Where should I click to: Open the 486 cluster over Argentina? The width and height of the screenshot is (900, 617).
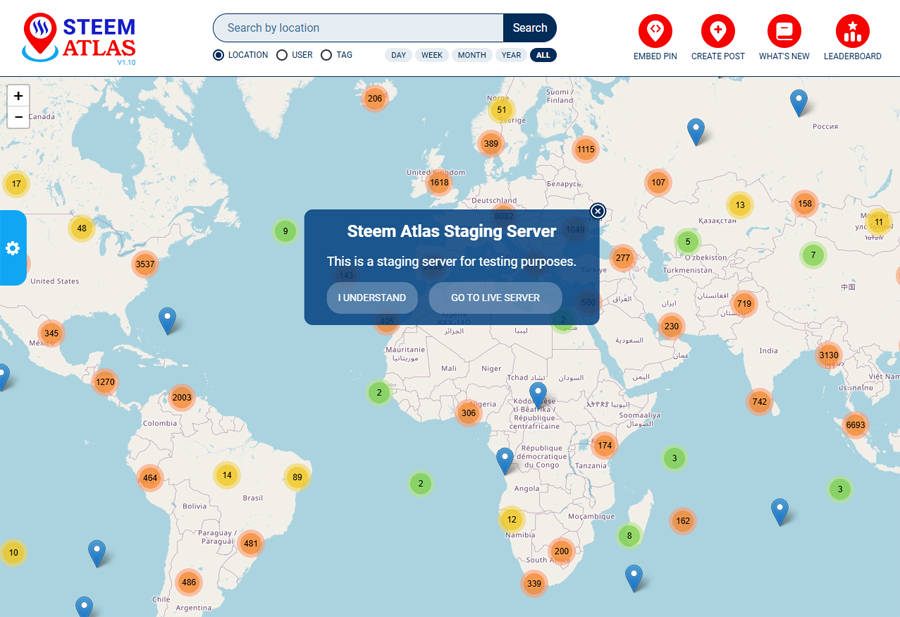(x=189, y=582)
